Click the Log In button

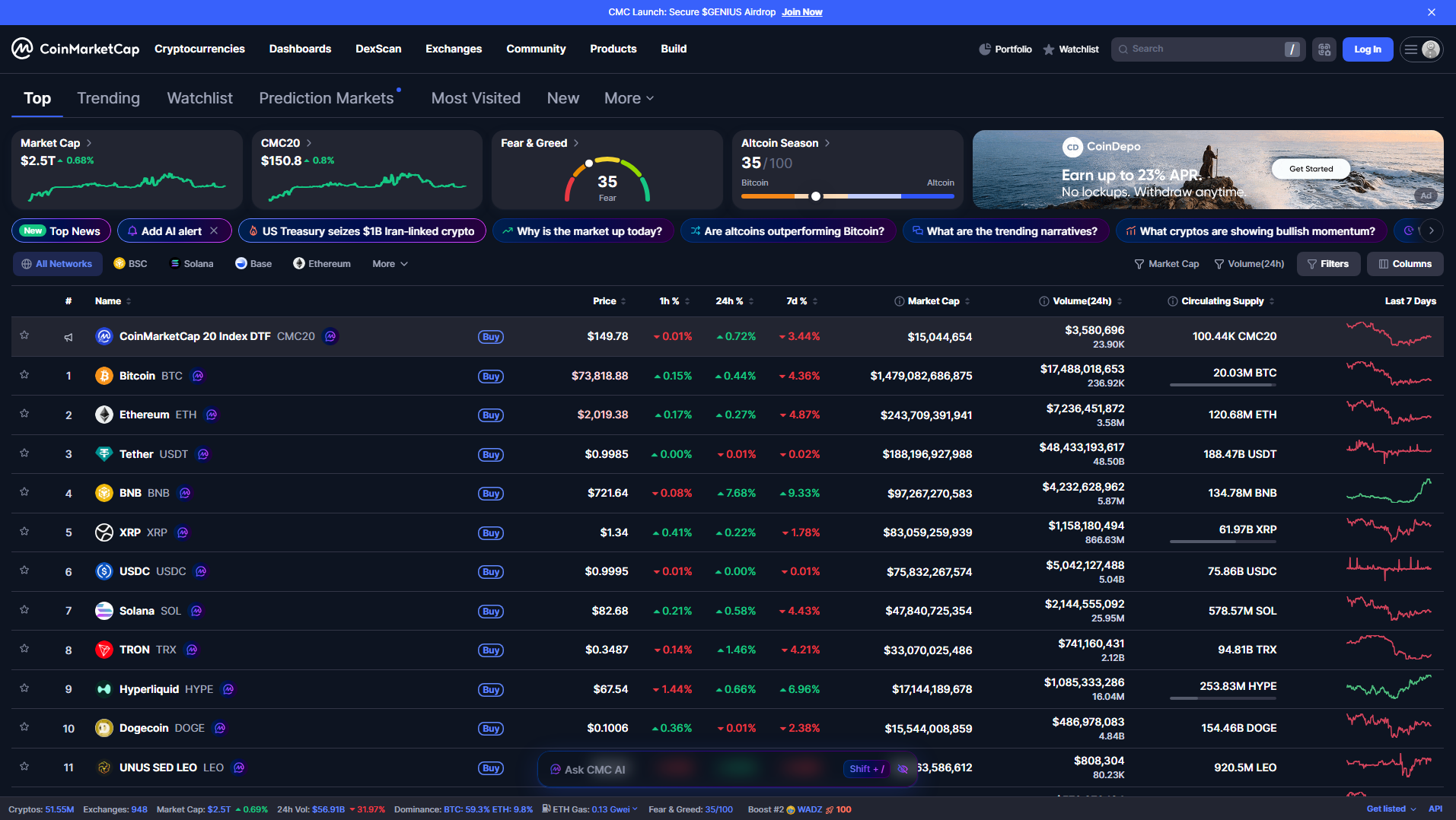click(1368, 49)
